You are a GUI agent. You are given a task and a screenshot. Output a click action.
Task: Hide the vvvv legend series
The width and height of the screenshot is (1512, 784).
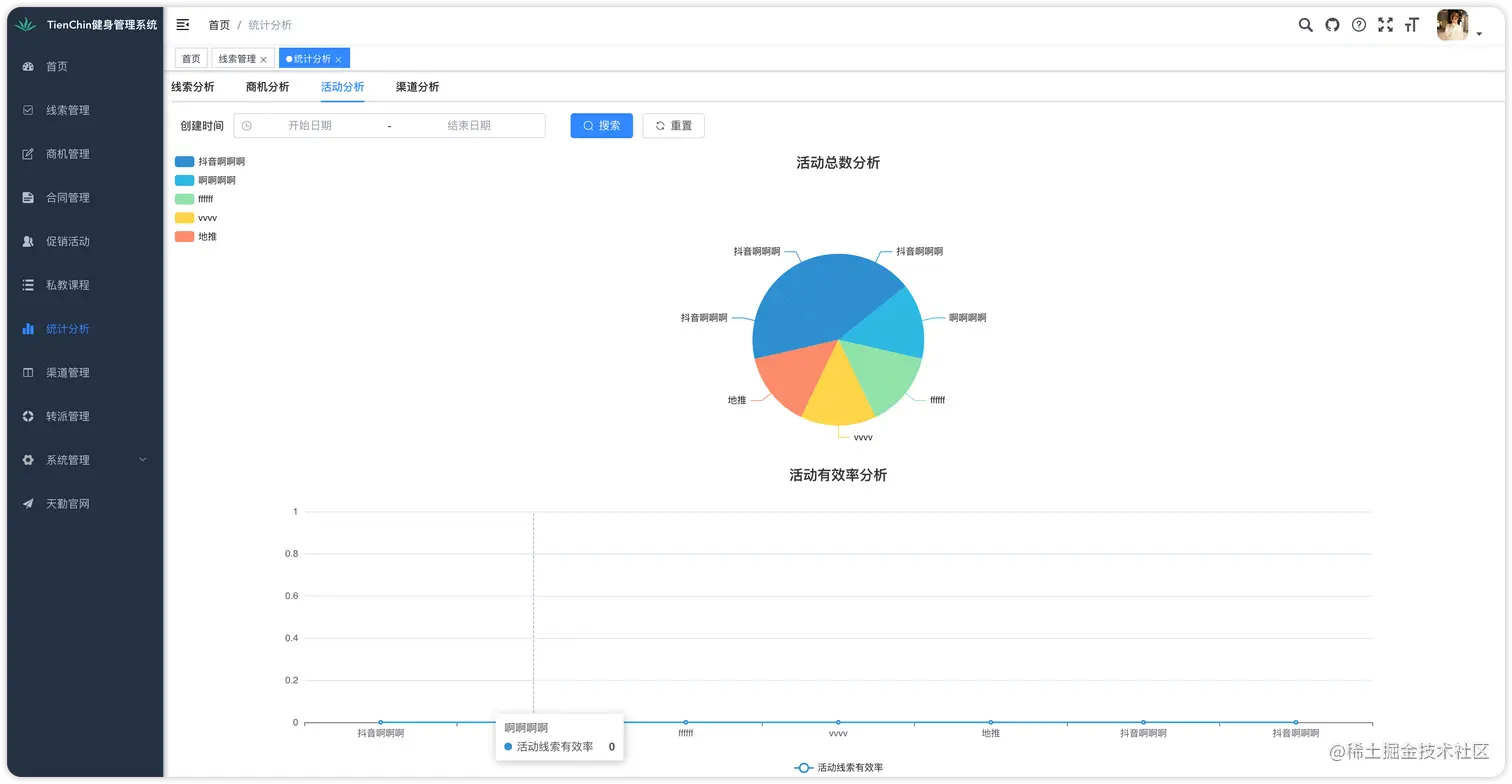[197, 217]
